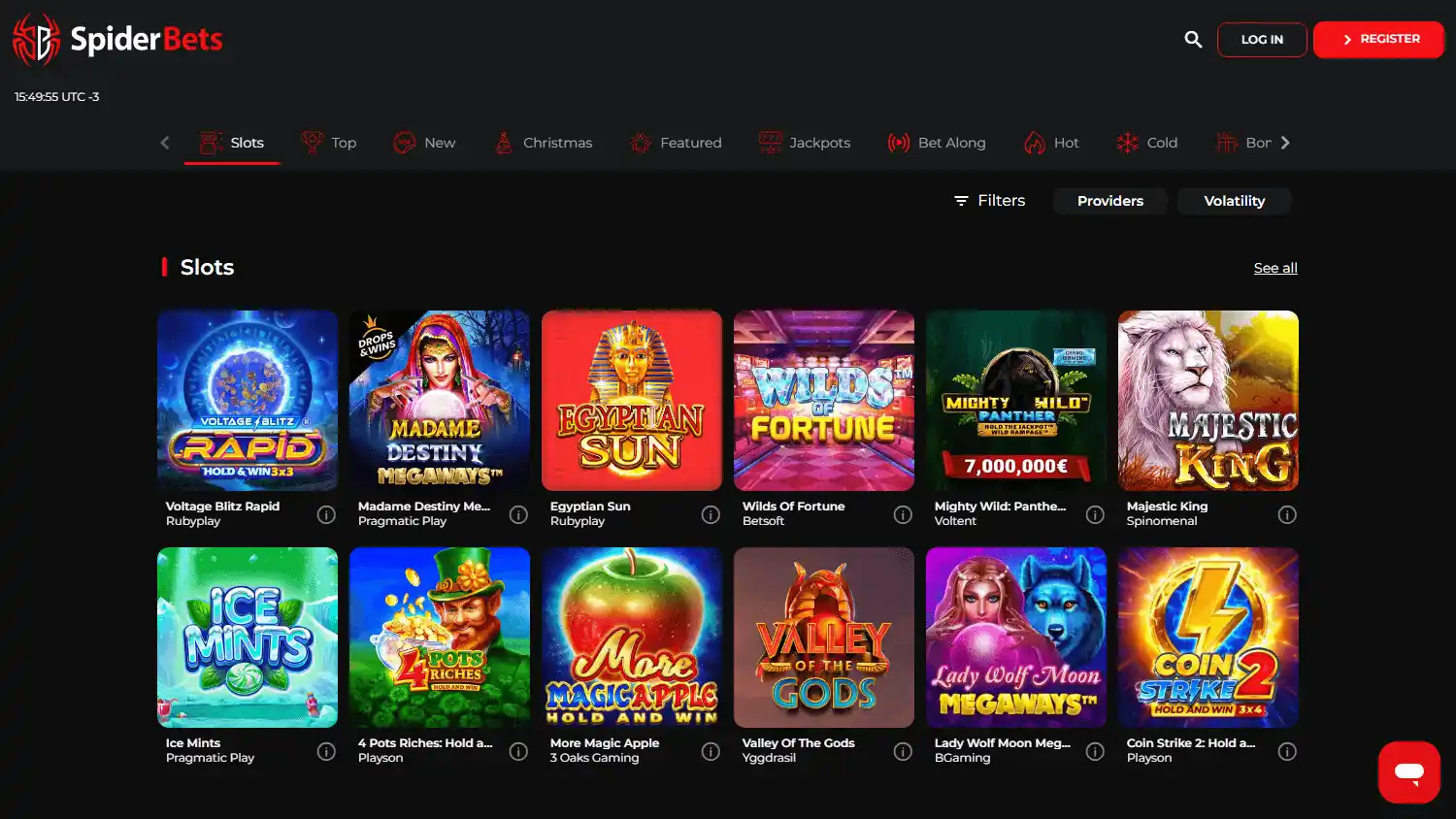Switch to the Featured tab
Viewport: 1456px width, 819px height.
click(x=676, y=143)
